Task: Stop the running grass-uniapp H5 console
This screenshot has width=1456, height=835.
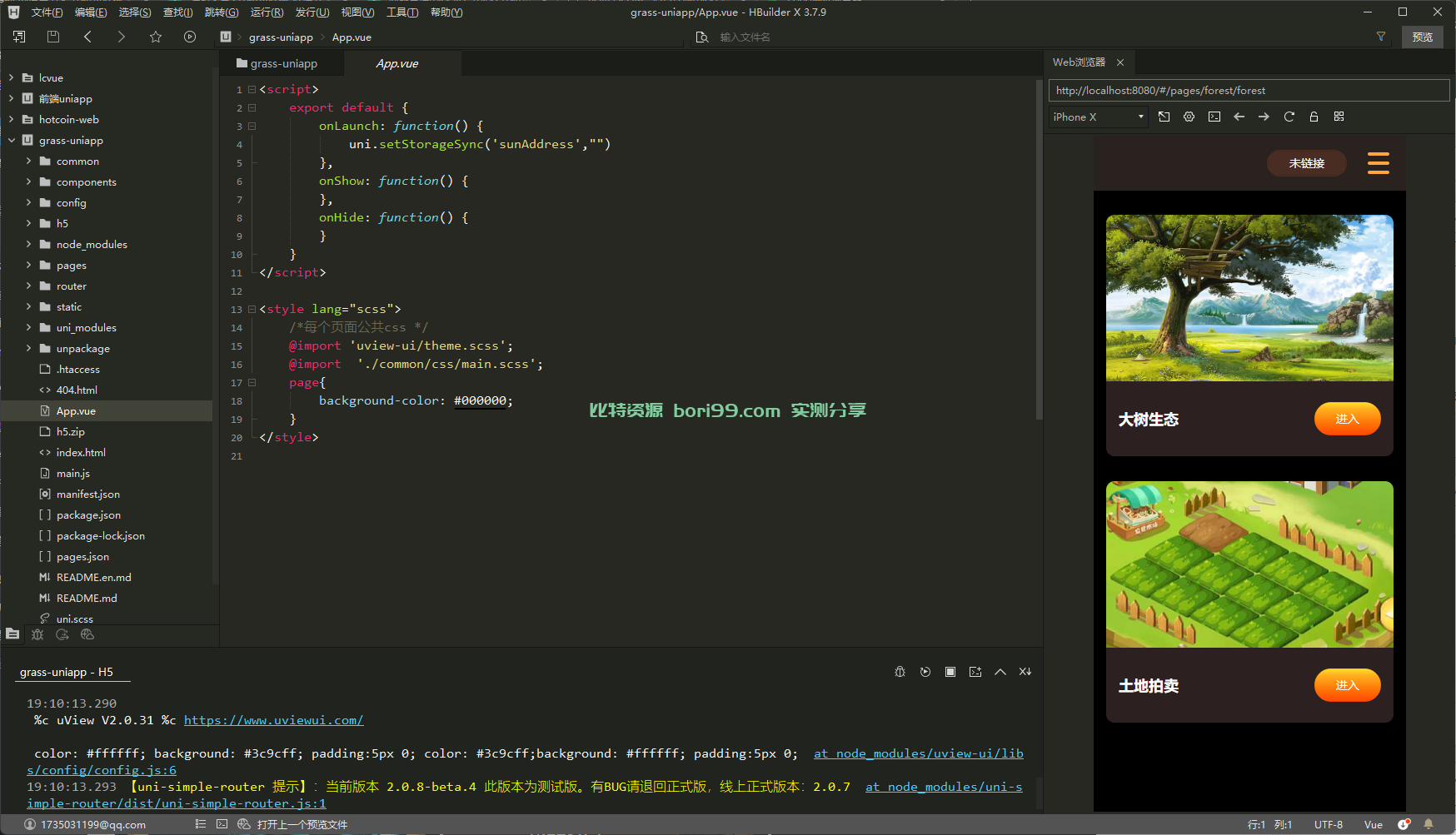Action: [x=950, y=672]
